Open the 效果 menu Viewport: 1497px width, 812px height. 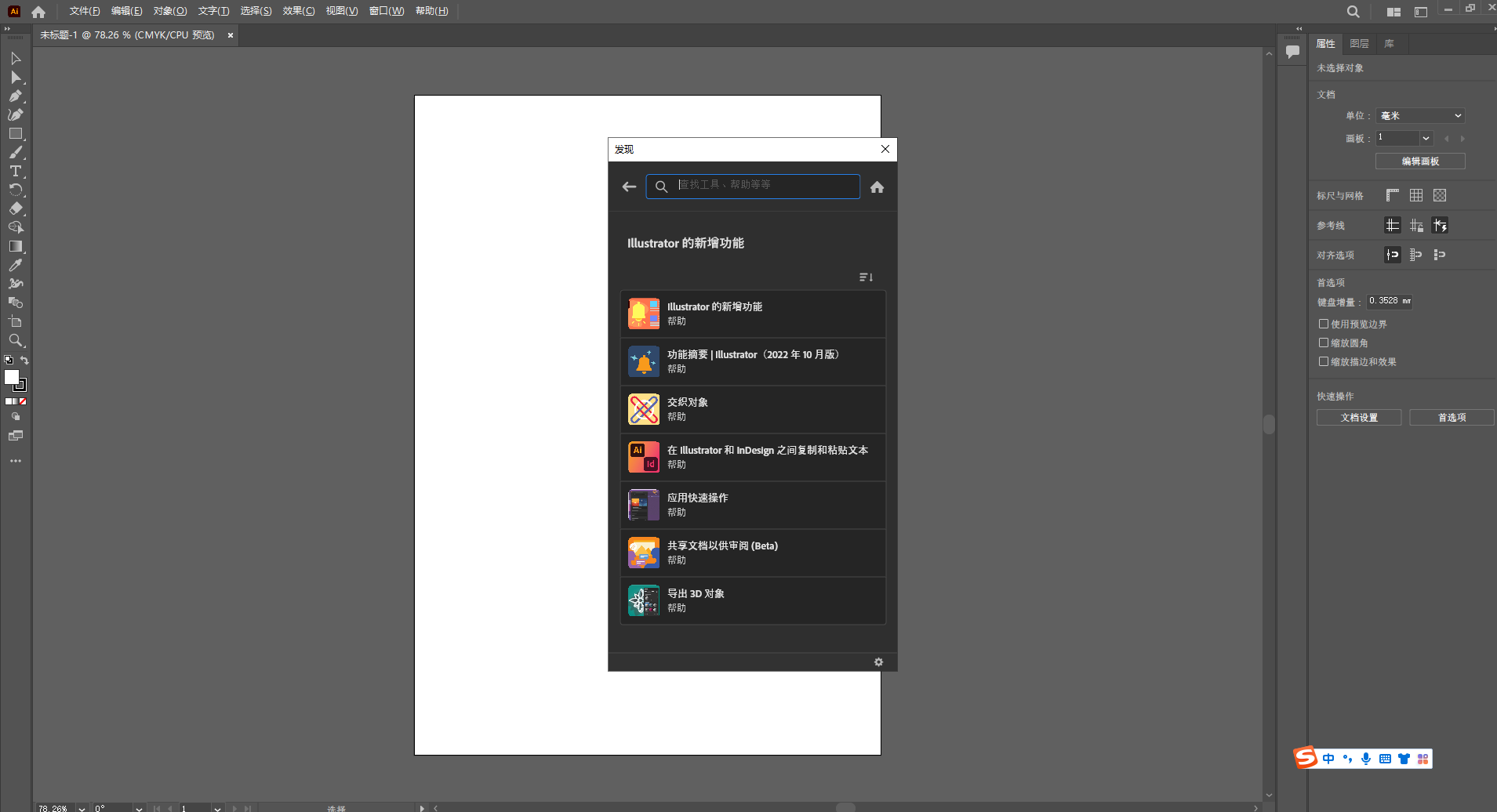click(298, 11)
